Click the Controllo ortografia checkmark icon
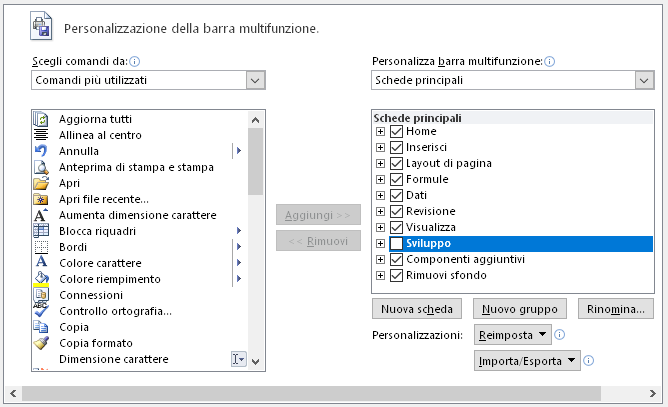The height and width of the screenshot is (407, 668). point(41,310)
